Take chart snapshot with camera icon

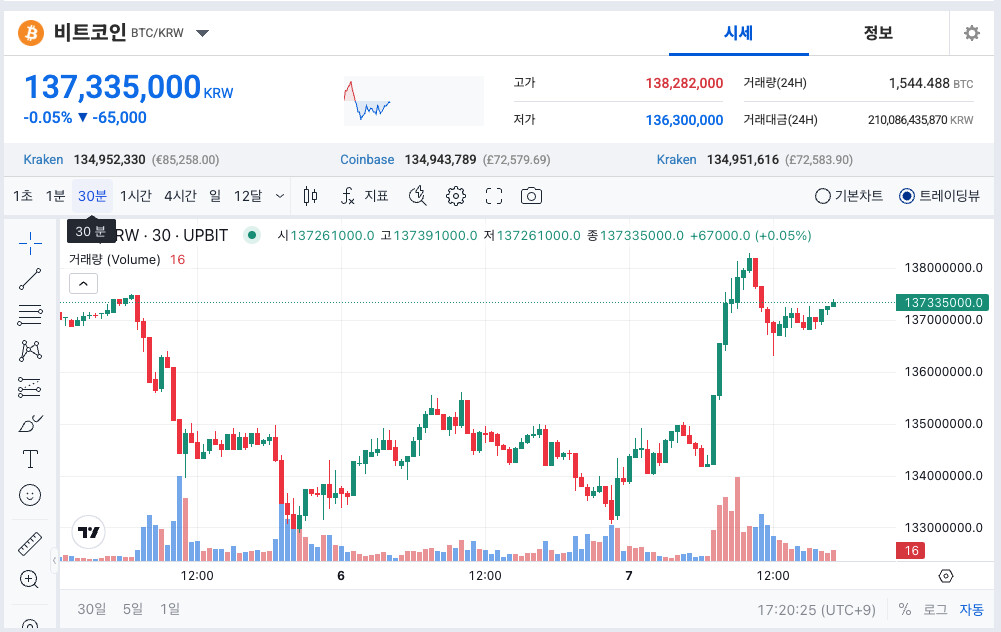coord(531,196)
